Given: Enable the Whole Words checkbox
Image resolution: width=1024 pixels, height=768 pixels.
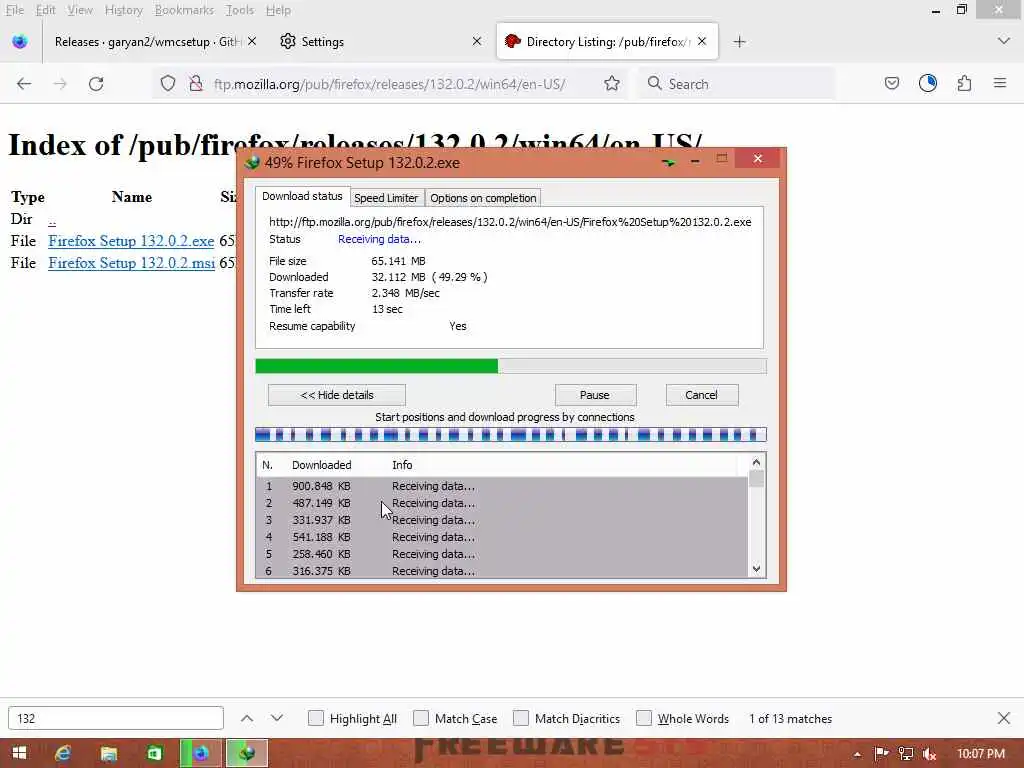Looking at the screenshot, I should (644, 718).
